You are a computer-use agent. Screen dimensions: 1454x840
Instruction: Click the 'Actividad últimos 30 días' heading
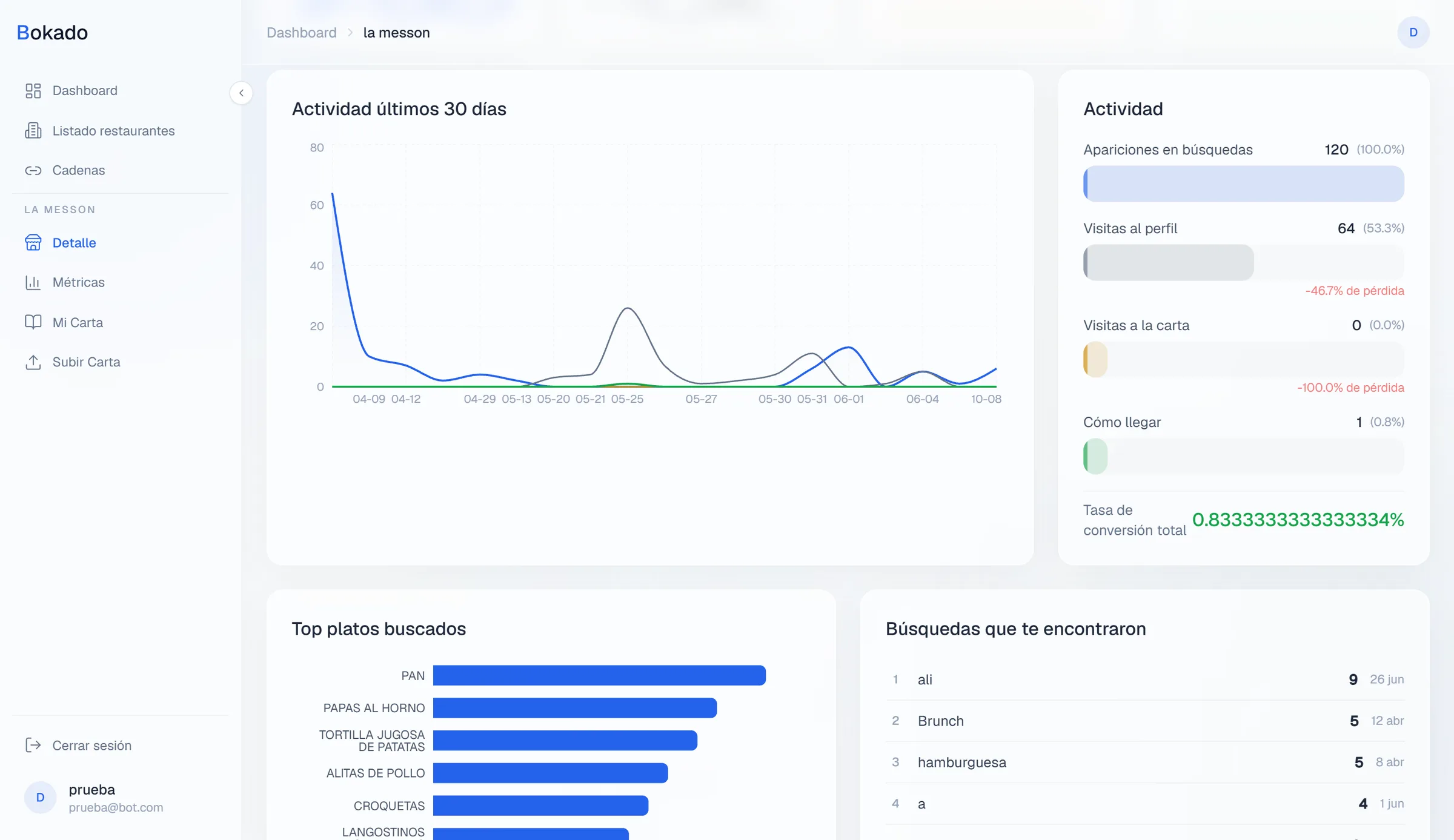coord(399,109)
